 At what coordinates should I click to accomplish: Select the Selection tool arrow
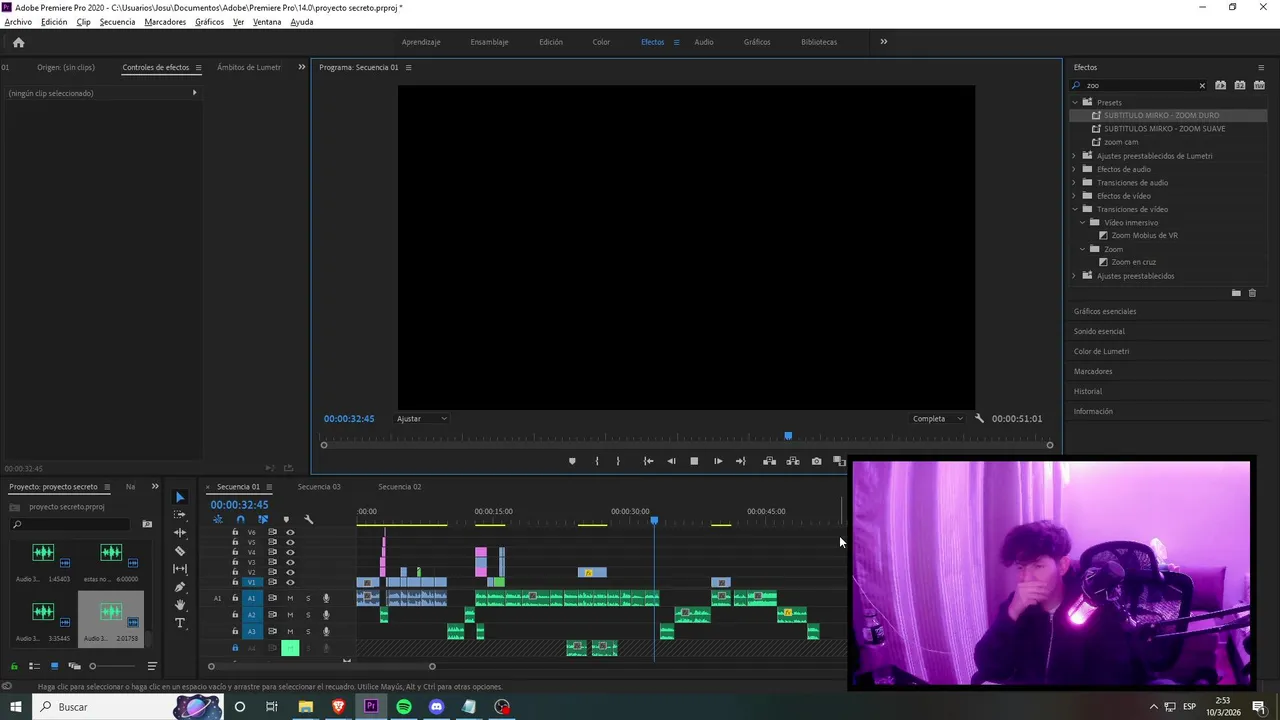[180, 497]
